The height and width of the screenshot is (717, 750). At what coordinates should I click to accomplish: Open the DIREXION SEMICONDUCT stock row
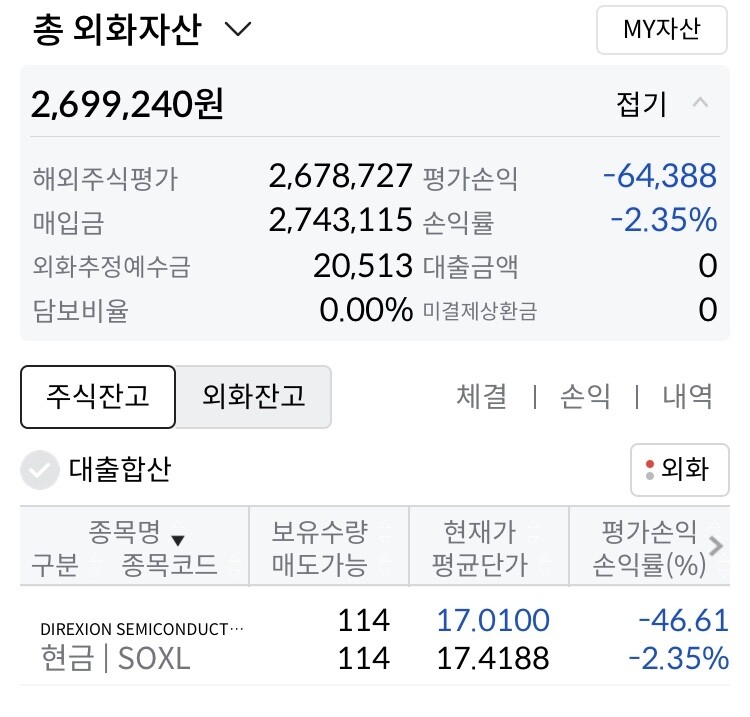pos(142,629)
